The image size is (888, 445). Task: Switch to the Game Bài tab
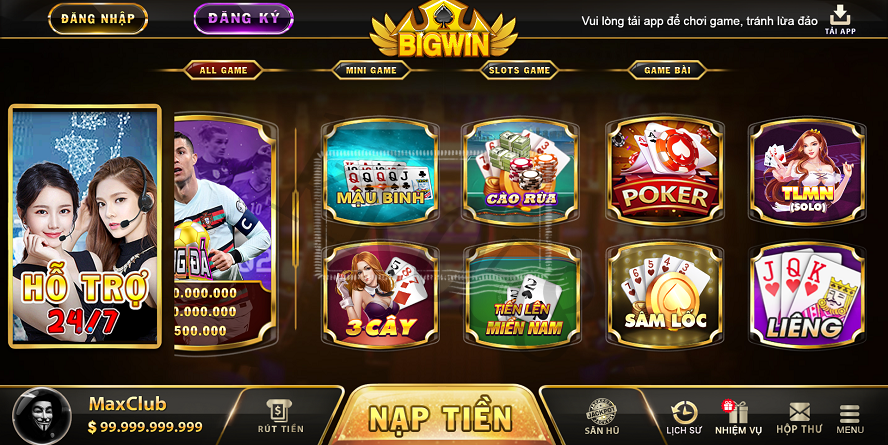click(667, 70)
